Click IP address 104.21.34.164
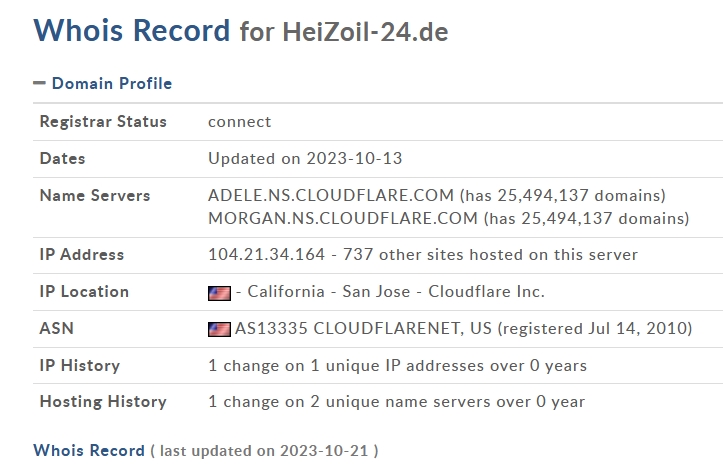Viewport: 723px width, 467px height. tap(267, 254)
